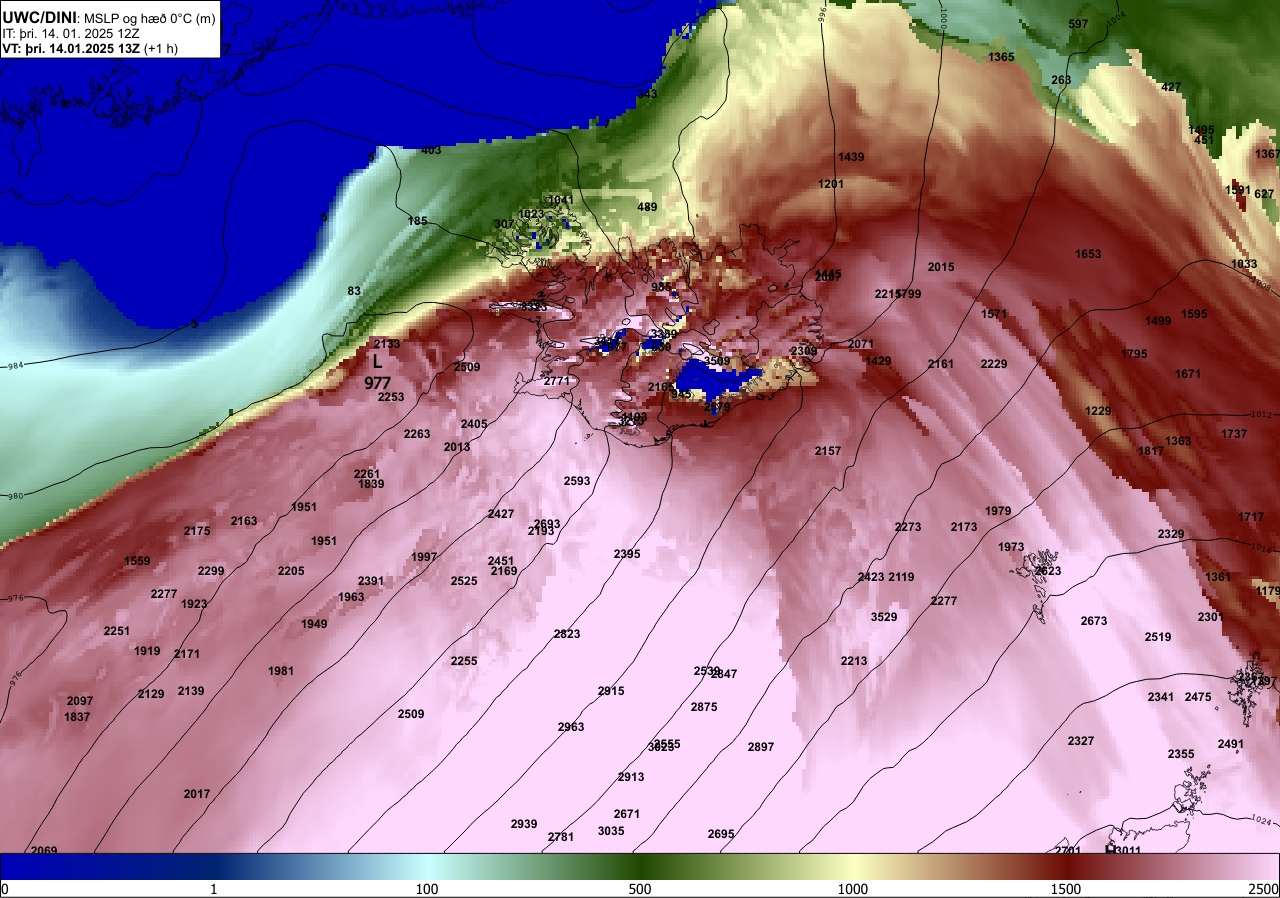The width and height of the screenshot is (1280, 898).
Task: Click the L low-pressure marker
Action: pos(377,362)
